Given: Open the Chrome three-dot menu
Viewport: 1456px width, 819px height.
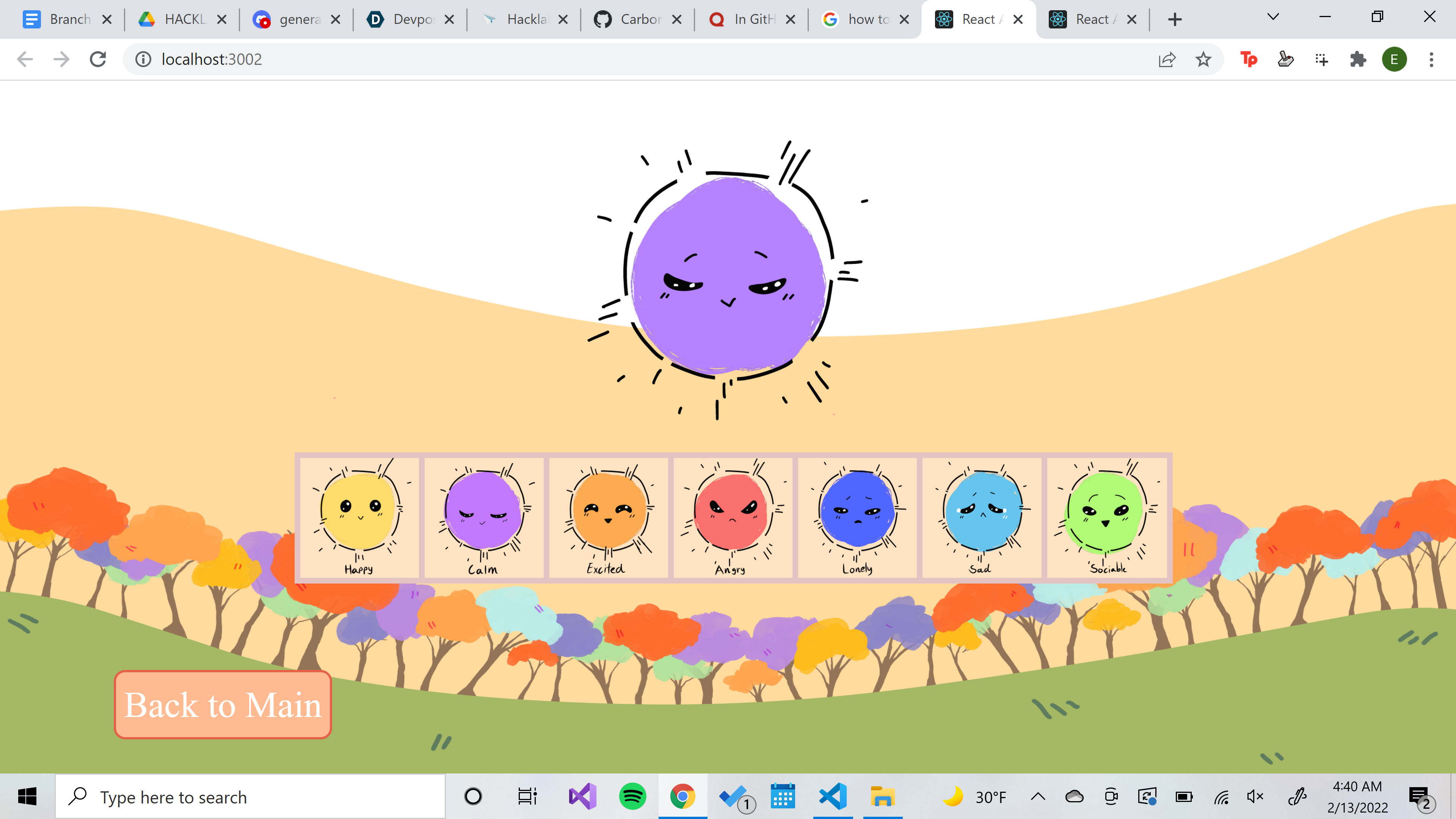Looking at the screenshot, I should tap(1431, 60).
